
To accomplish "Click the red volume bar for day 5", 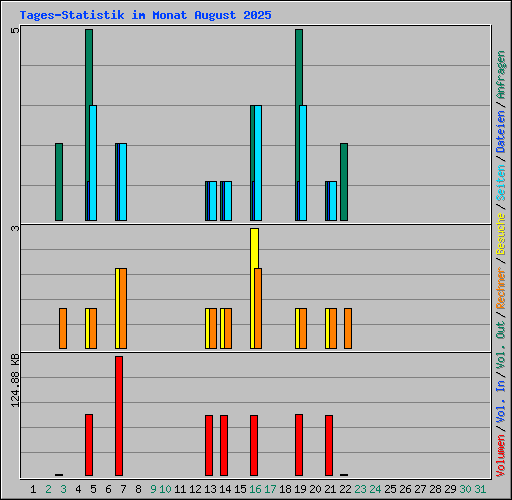I will 89,445.
